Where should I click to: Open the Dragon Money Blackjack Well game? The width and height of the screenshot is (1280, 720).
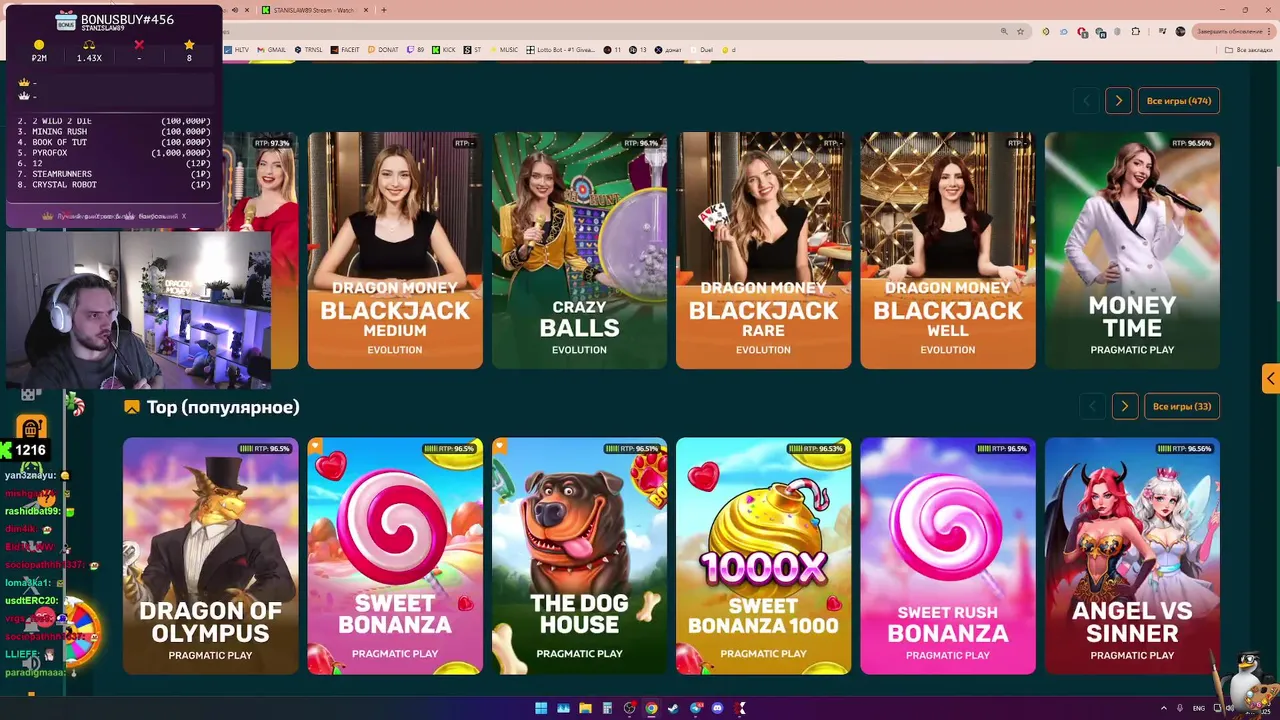click(948, 250)
